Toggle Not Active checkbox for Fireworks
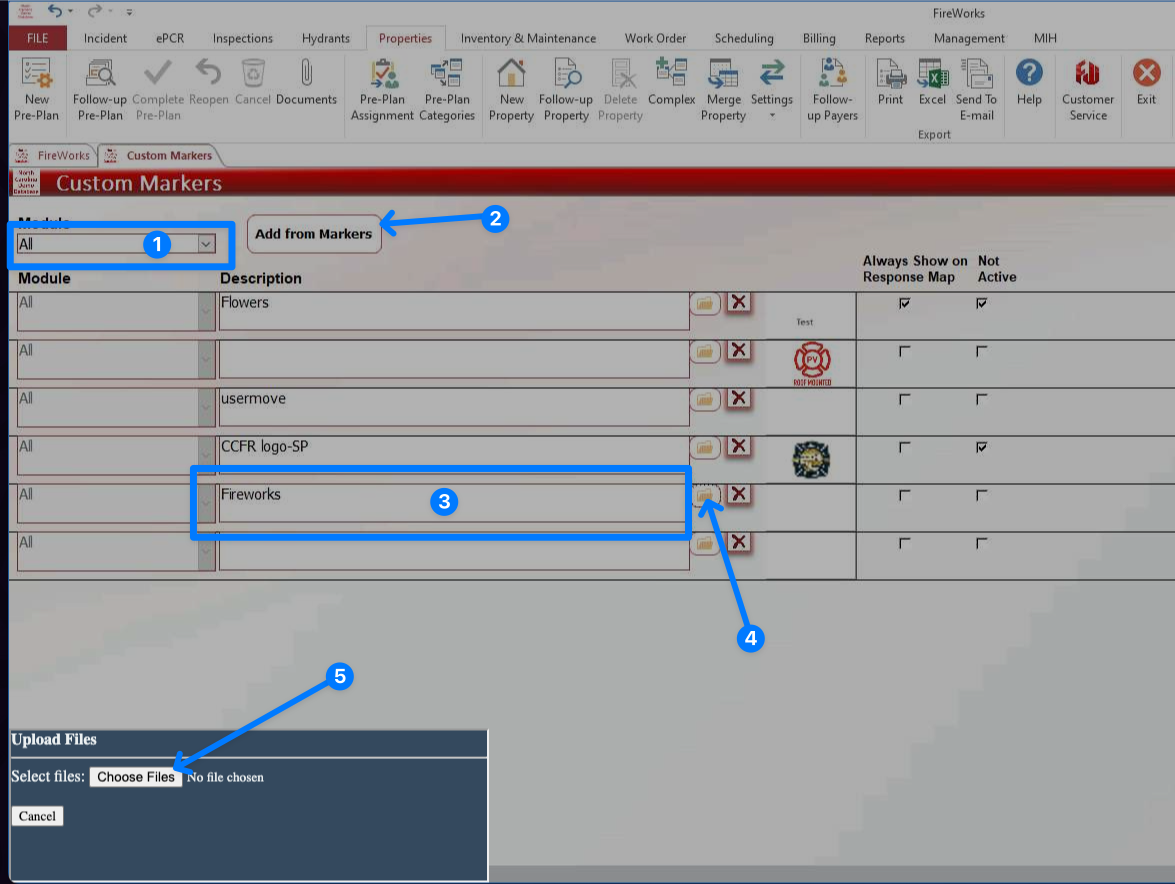 click(x=981, y=495)
